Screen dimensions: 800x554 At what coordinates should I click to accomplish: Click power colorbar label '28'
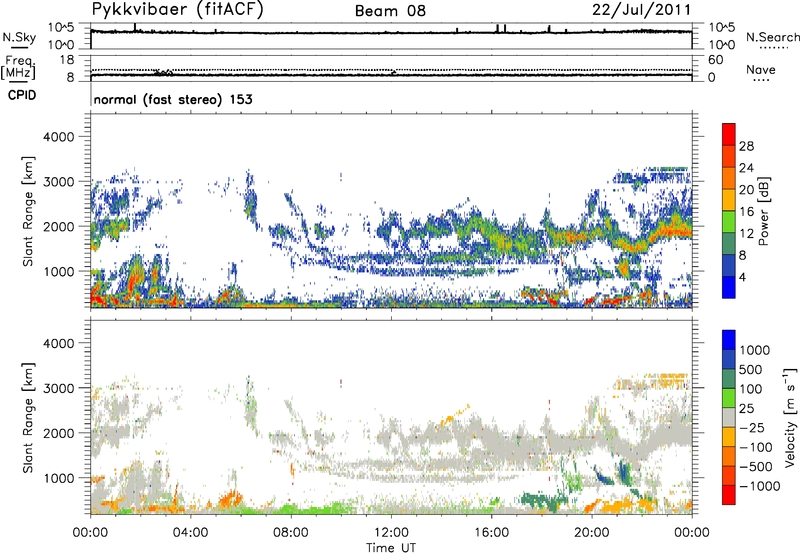click(x=746, y=146)
